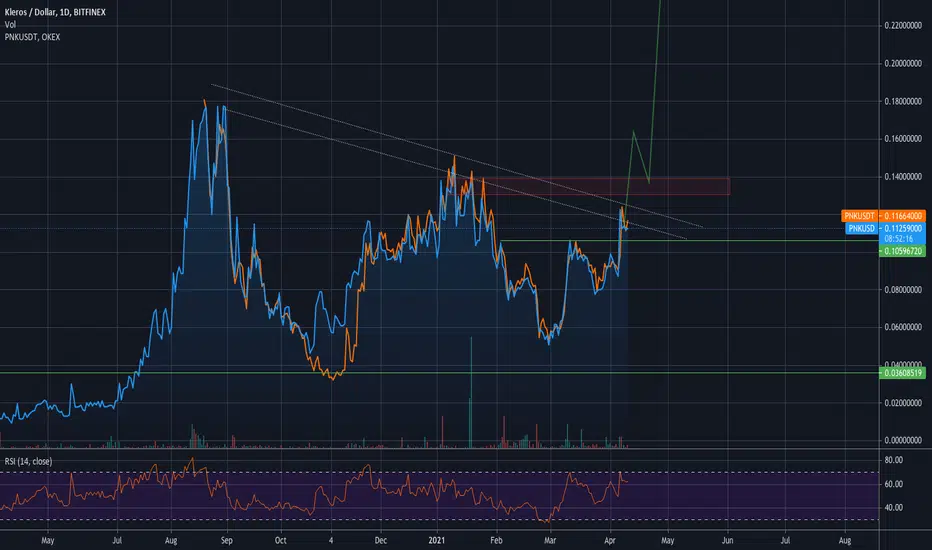
Task: Click the Apr time axis label
Action: [610, 540]
